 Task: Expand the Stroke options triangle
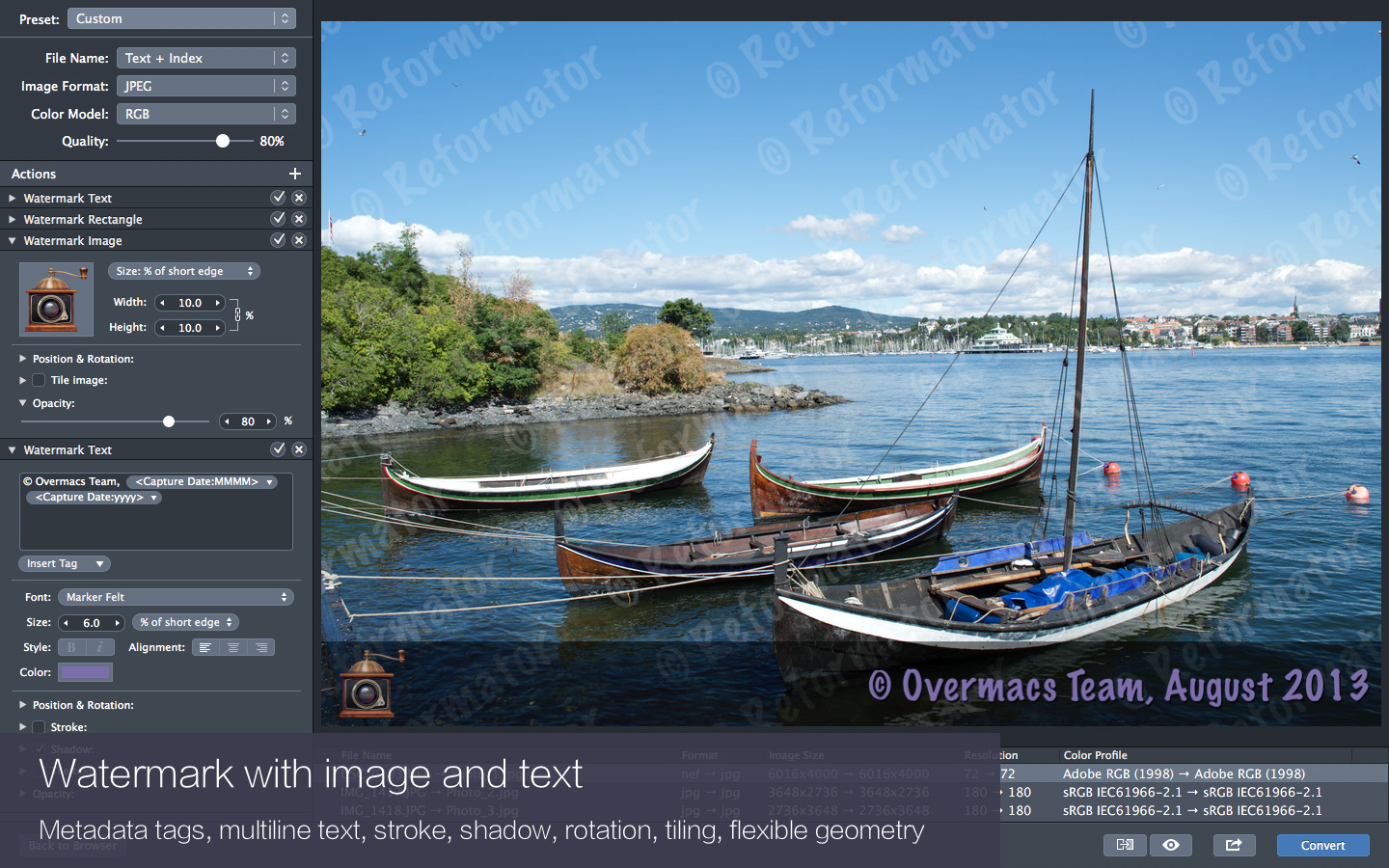pos(23,727)
